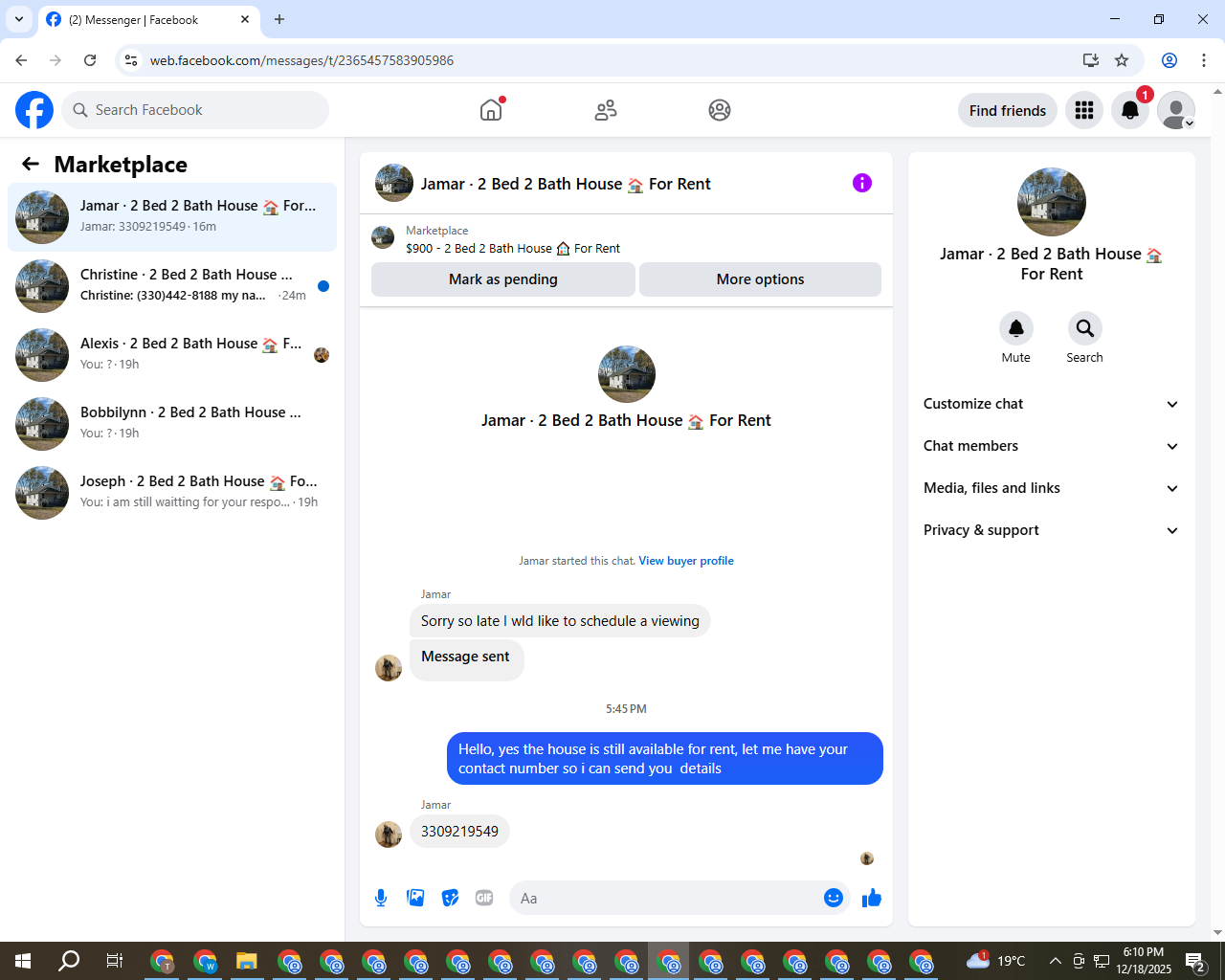
Task: Choose a sticker icon
Action: coord(450,898)
